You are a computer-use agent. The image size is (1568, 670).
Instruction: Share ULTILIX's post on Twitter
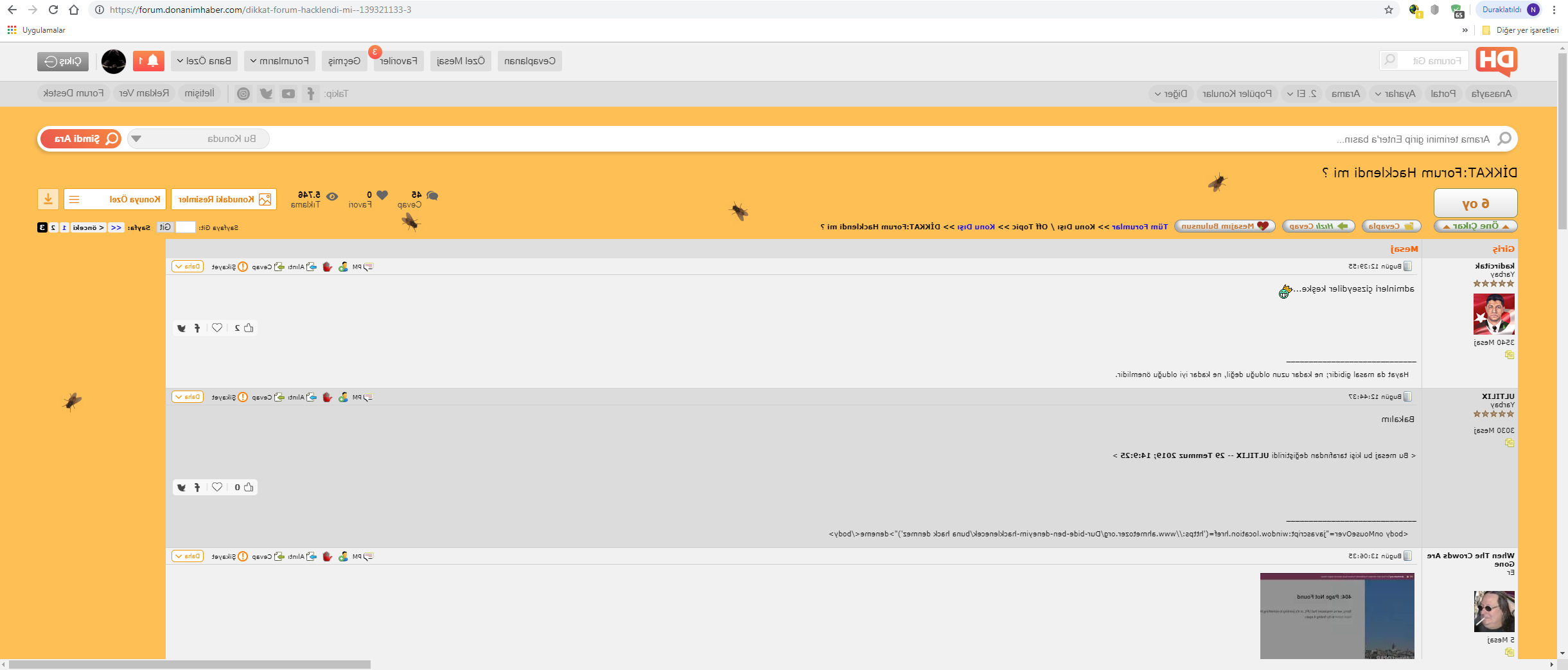click(x=181, y=488)
